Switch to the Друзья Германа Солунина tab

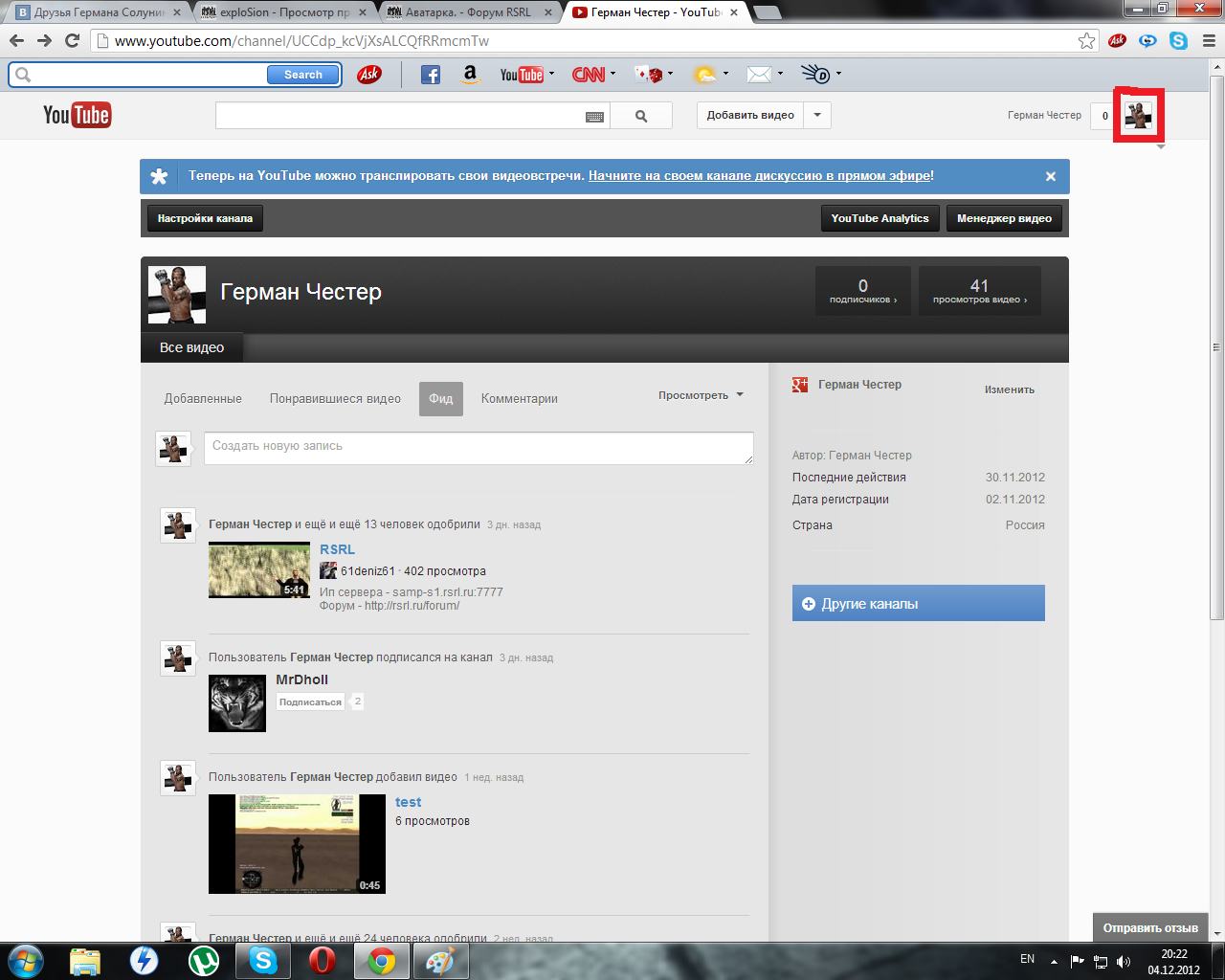point(99,12)
